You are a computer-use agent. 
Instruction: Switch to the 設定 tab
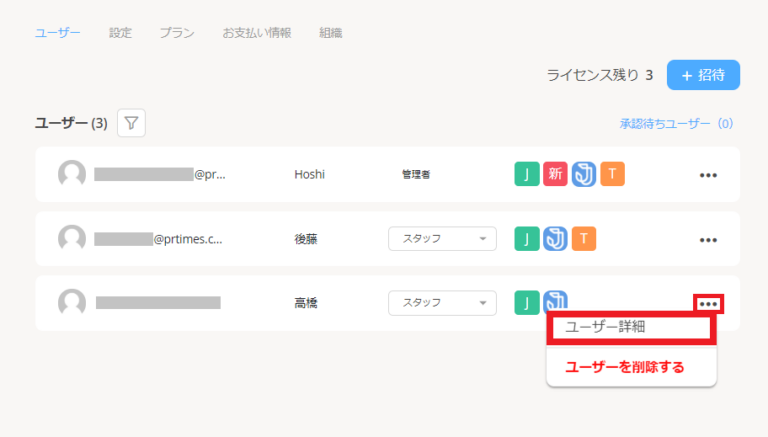pyautogui.click(x=120, y=32)
